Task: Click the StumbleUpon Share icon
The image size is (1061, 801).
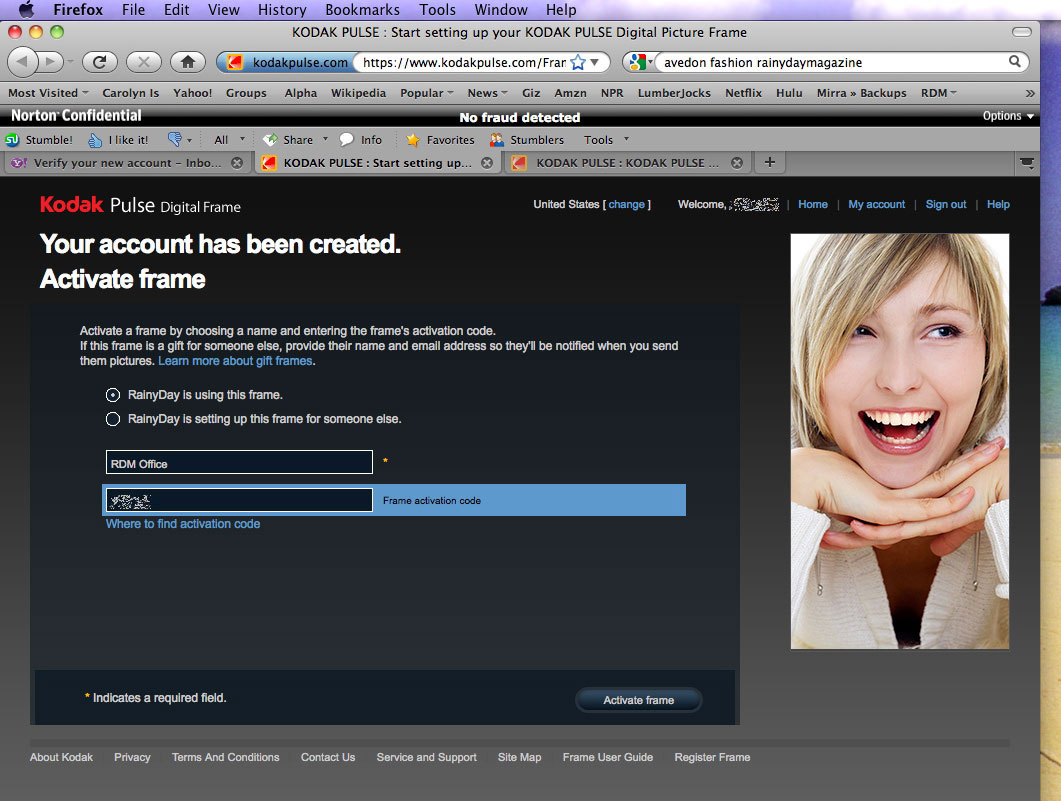Action: point(270,140)
